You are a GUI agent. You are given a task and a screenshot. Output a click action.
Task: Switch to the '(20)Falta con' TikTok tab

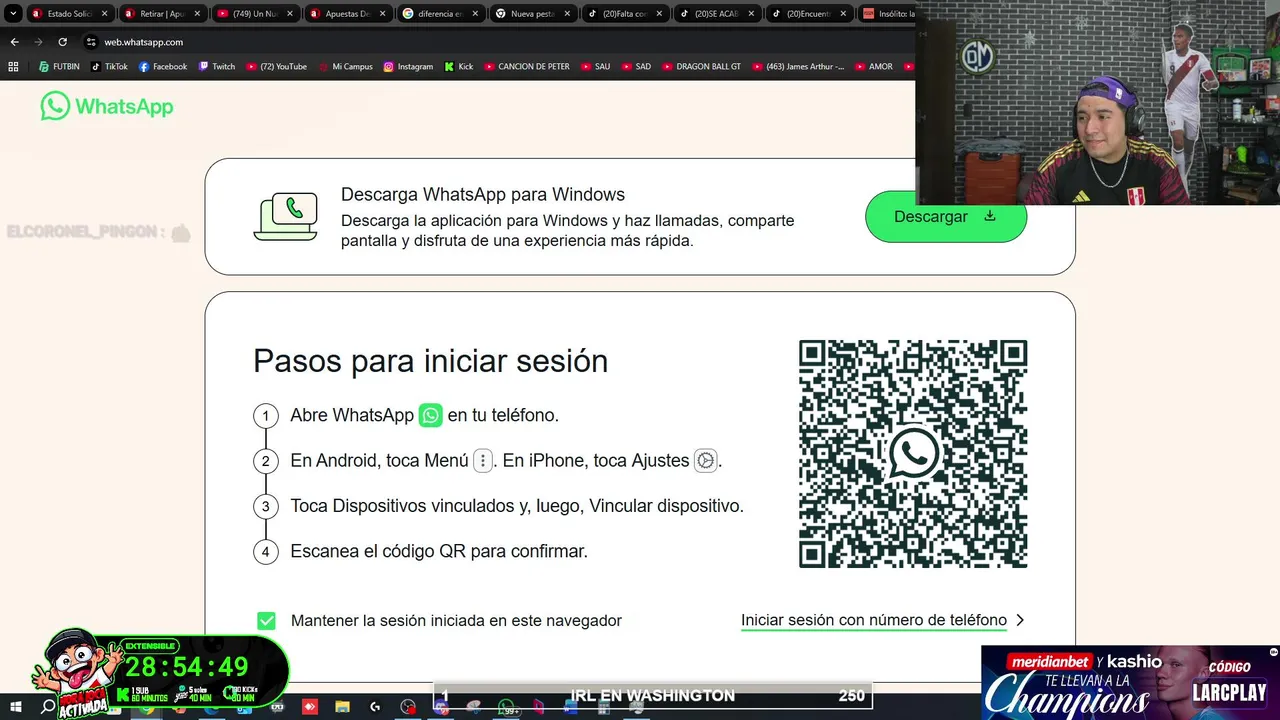[625, 14]
